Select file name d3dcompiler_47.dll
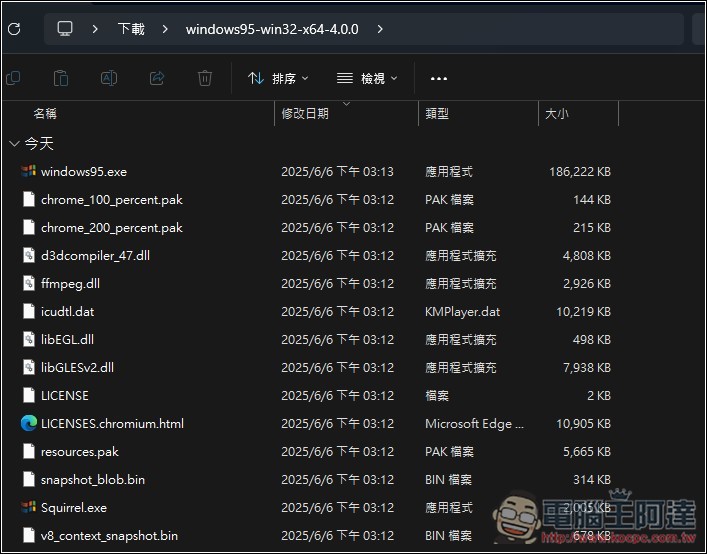 tap(95, 256)
